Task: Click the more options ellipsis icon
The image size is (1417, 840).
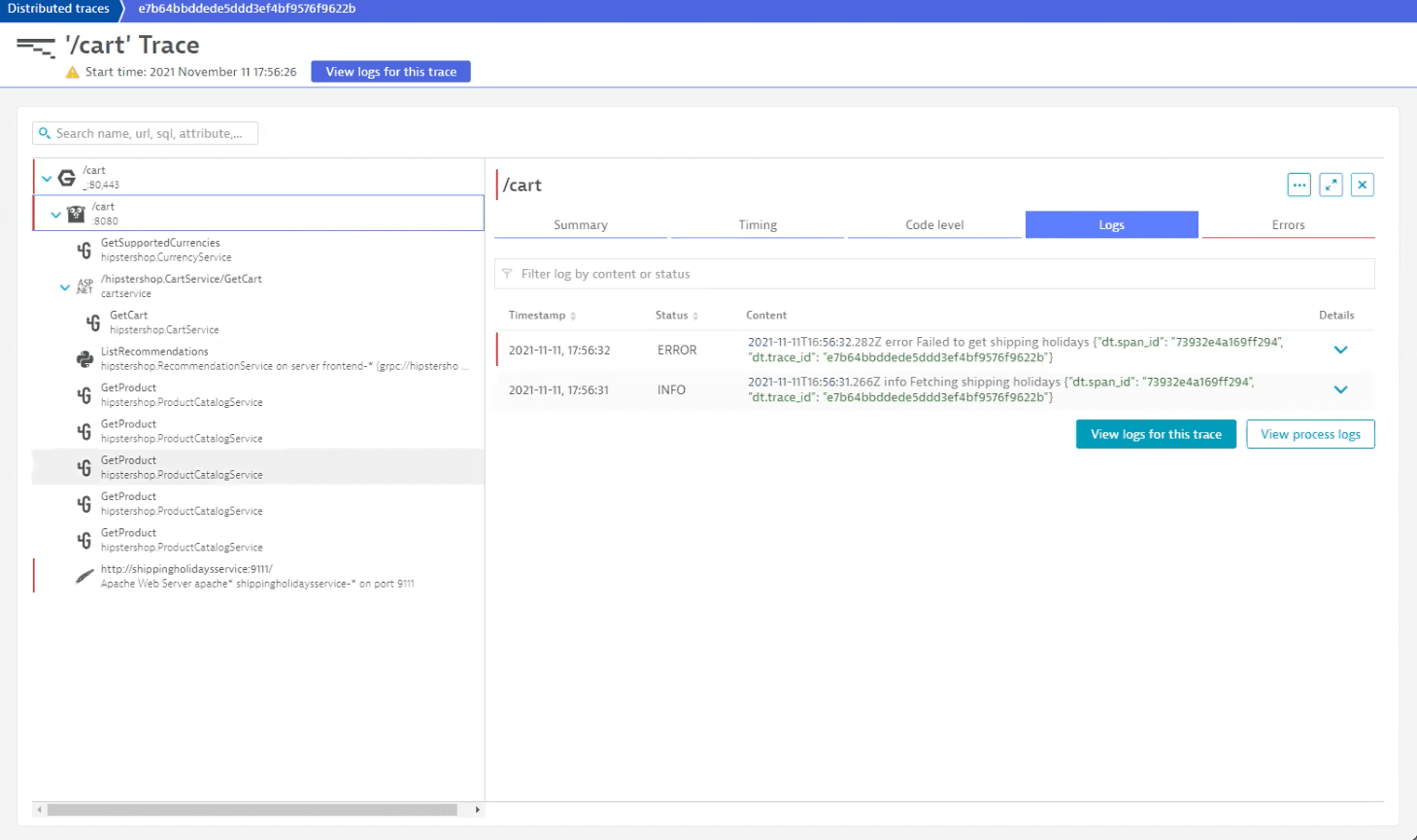Action: [1299, 185]
